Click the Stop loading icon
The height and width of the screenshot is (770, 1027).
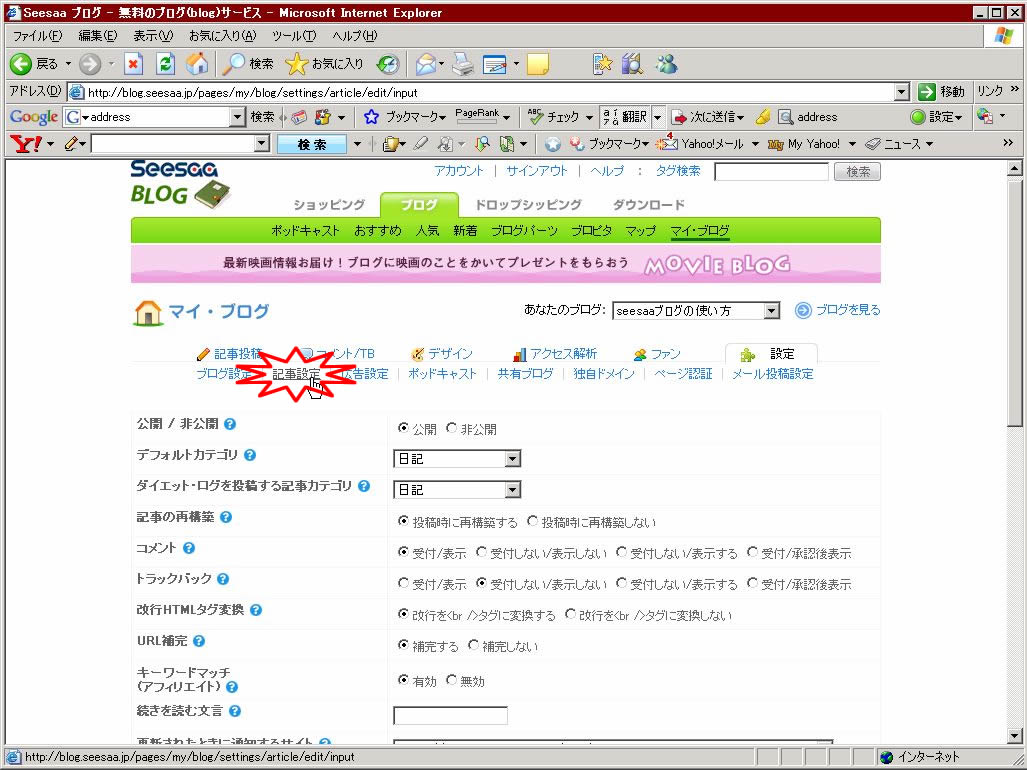point(134,64)
